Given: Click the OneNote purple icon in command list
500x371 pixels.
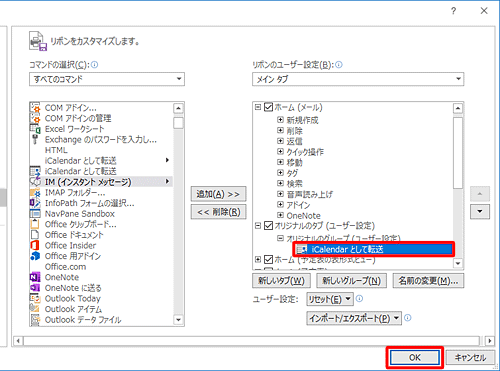Looking at the screenshot, I should (35, 277).
